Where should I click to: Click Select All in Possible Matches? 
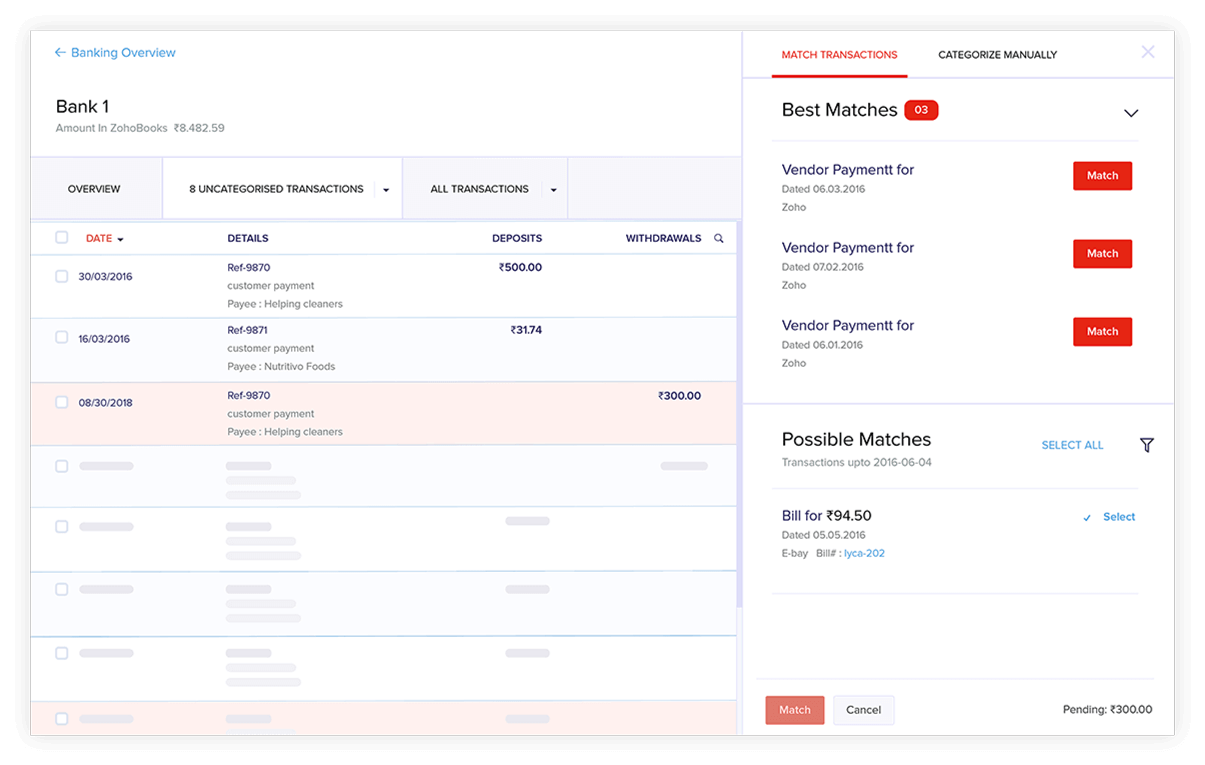1072,445
